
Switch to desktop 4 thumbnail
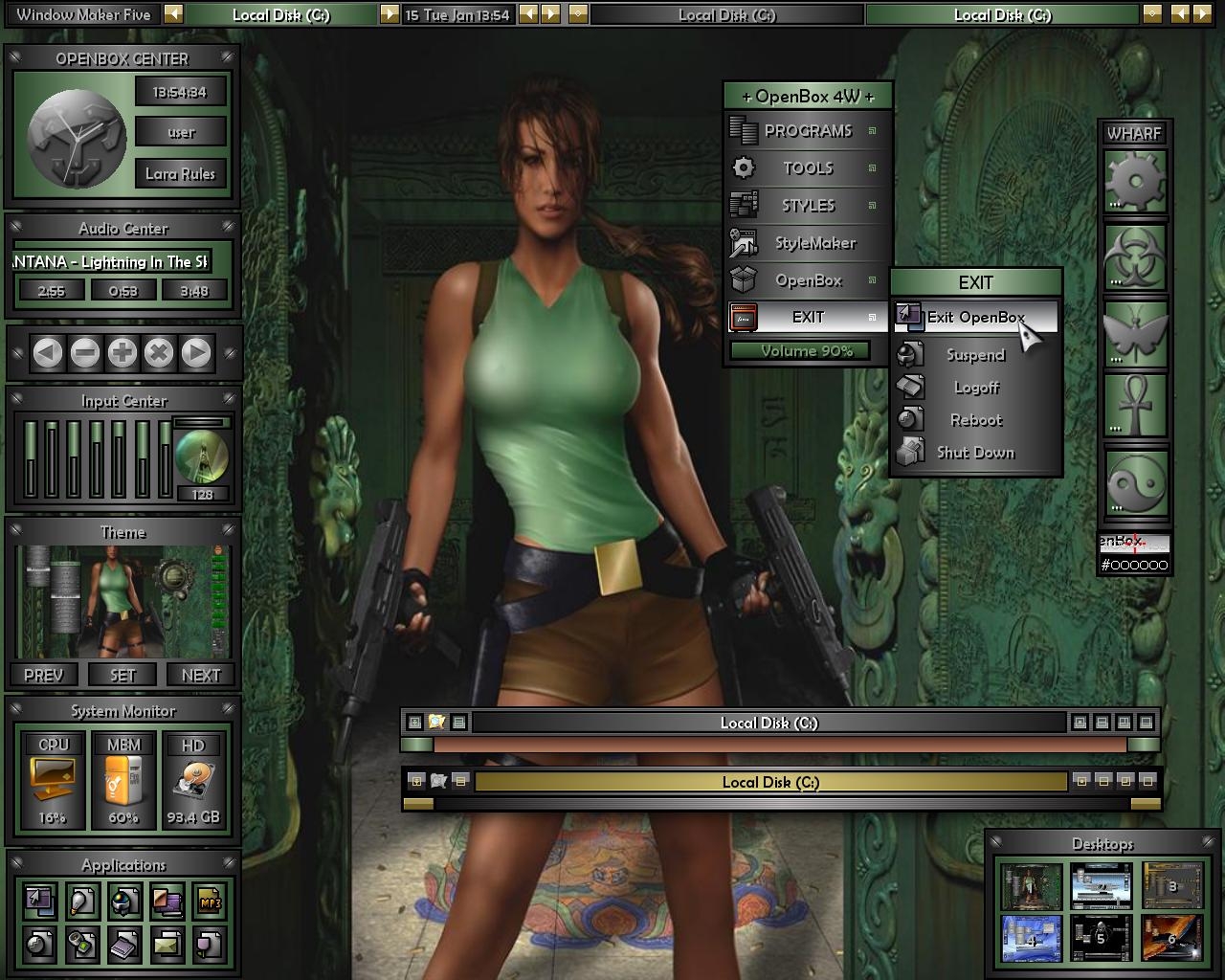pos(1032,938)
